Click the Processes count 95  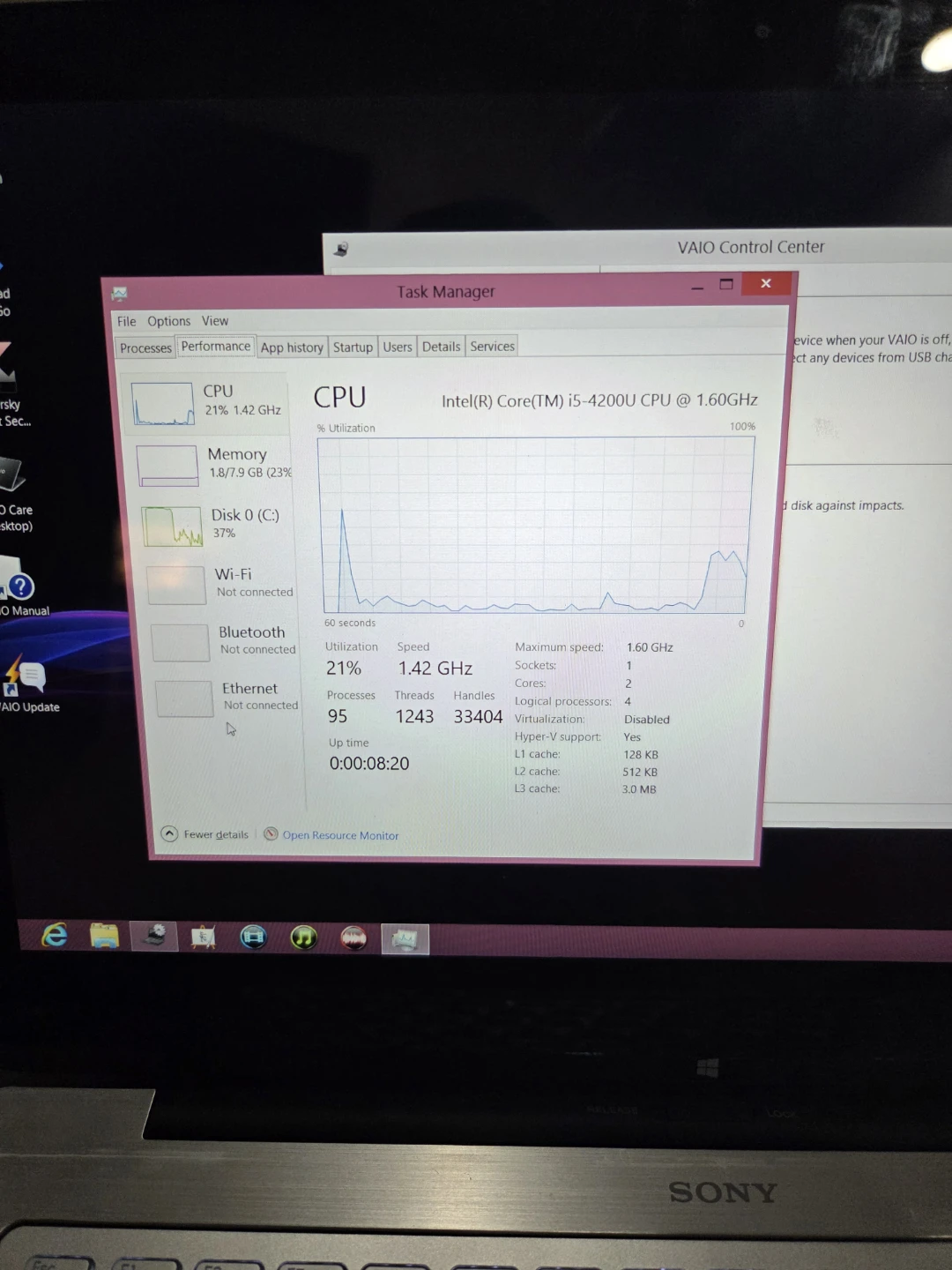pos(338,716)
